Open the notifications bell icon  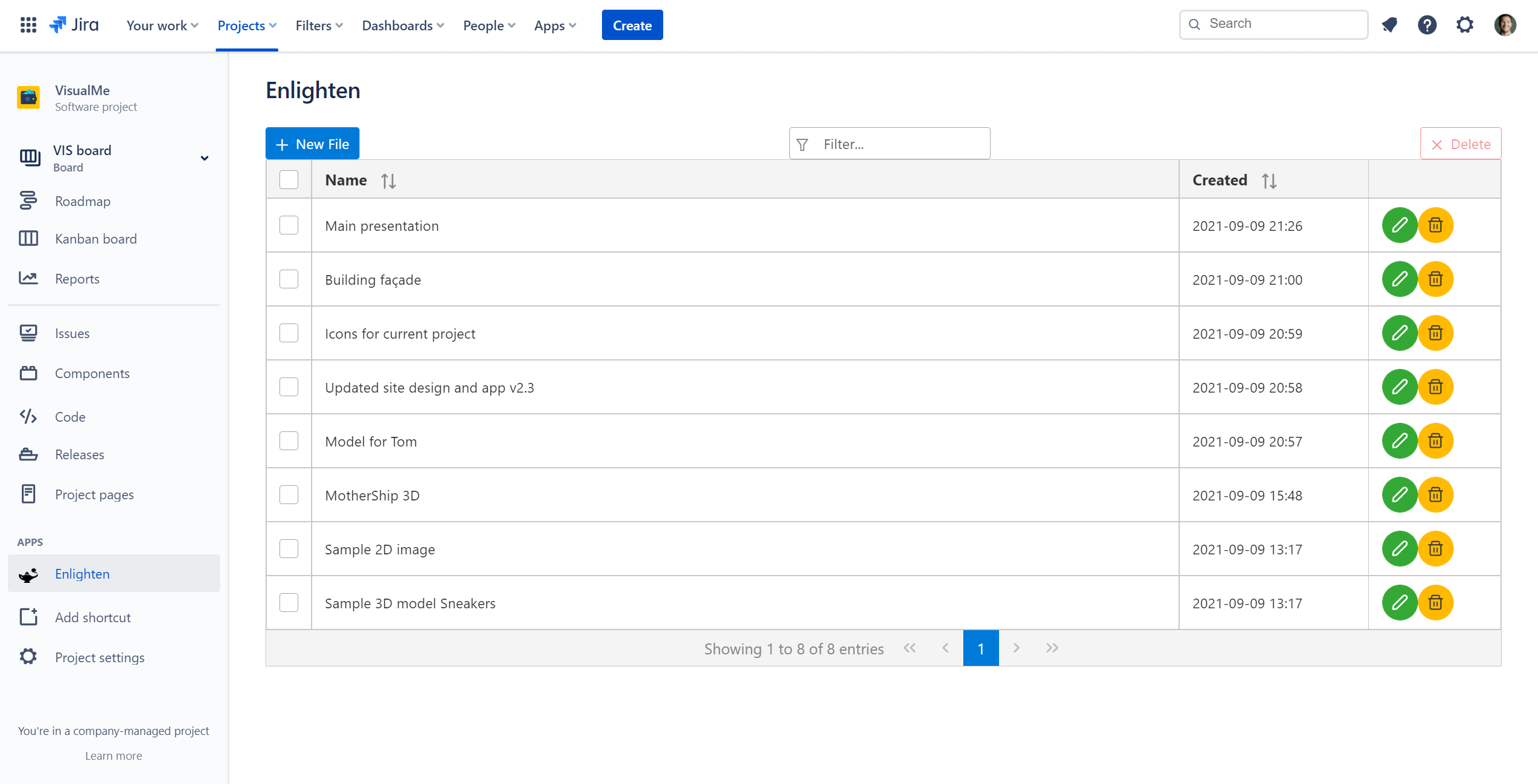point(1389,25)
